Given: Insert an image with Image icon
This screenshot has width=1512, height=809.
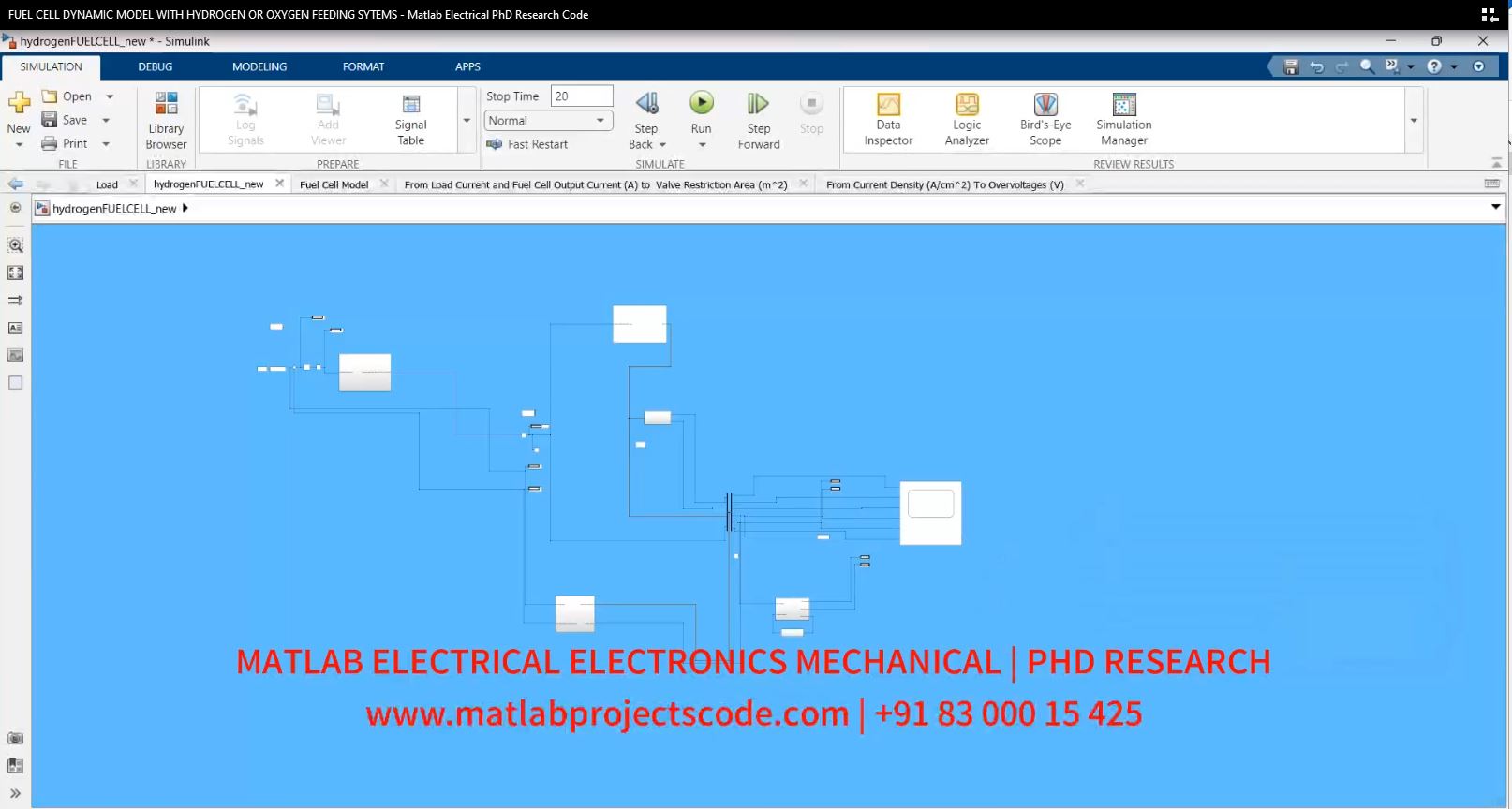Looking at the screenshot, I should click(15, 355).
